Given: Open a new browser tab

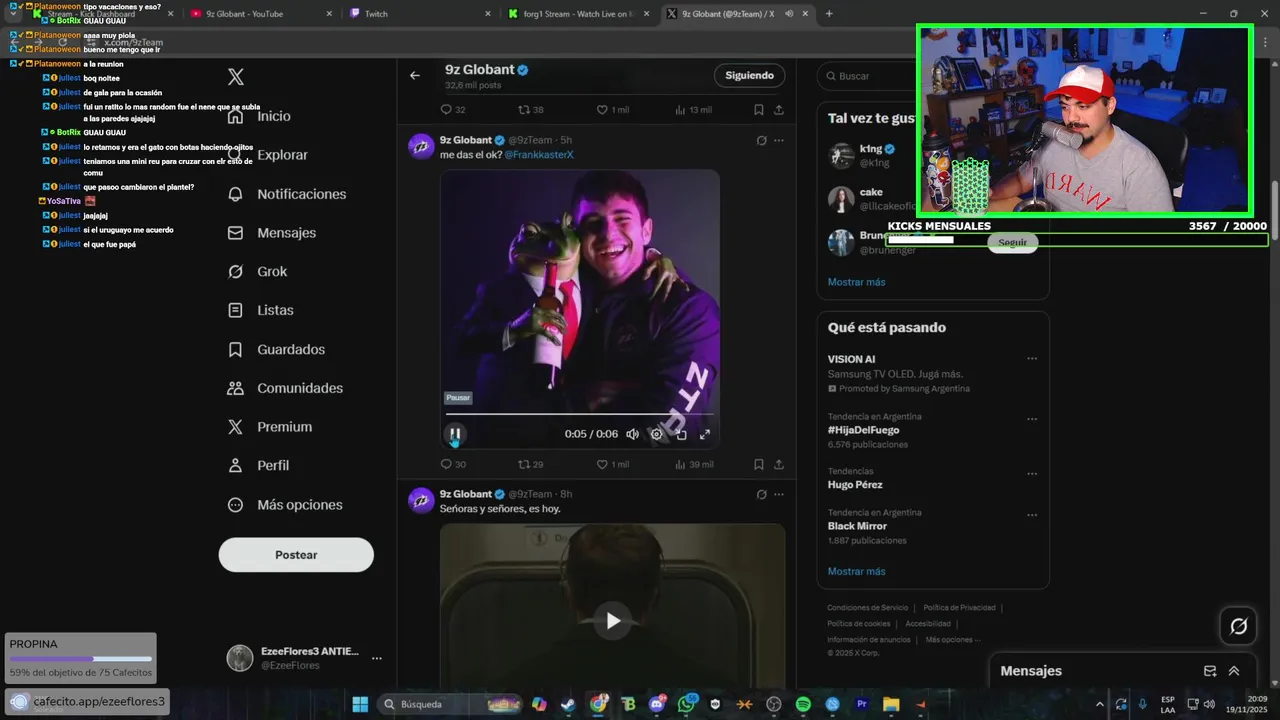Looking at the screenshot, I should [x=829, y=14].
